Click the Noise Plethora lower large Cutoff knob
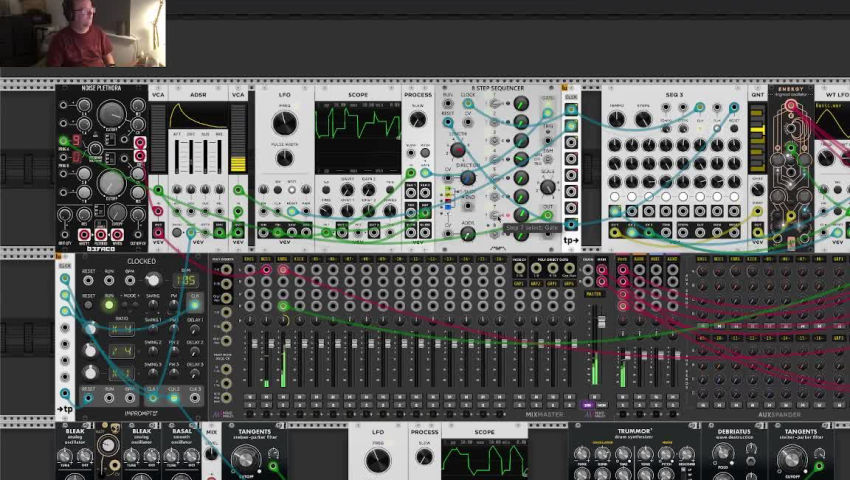The height and width of the screenshot is (480, 850). [111, 183]
